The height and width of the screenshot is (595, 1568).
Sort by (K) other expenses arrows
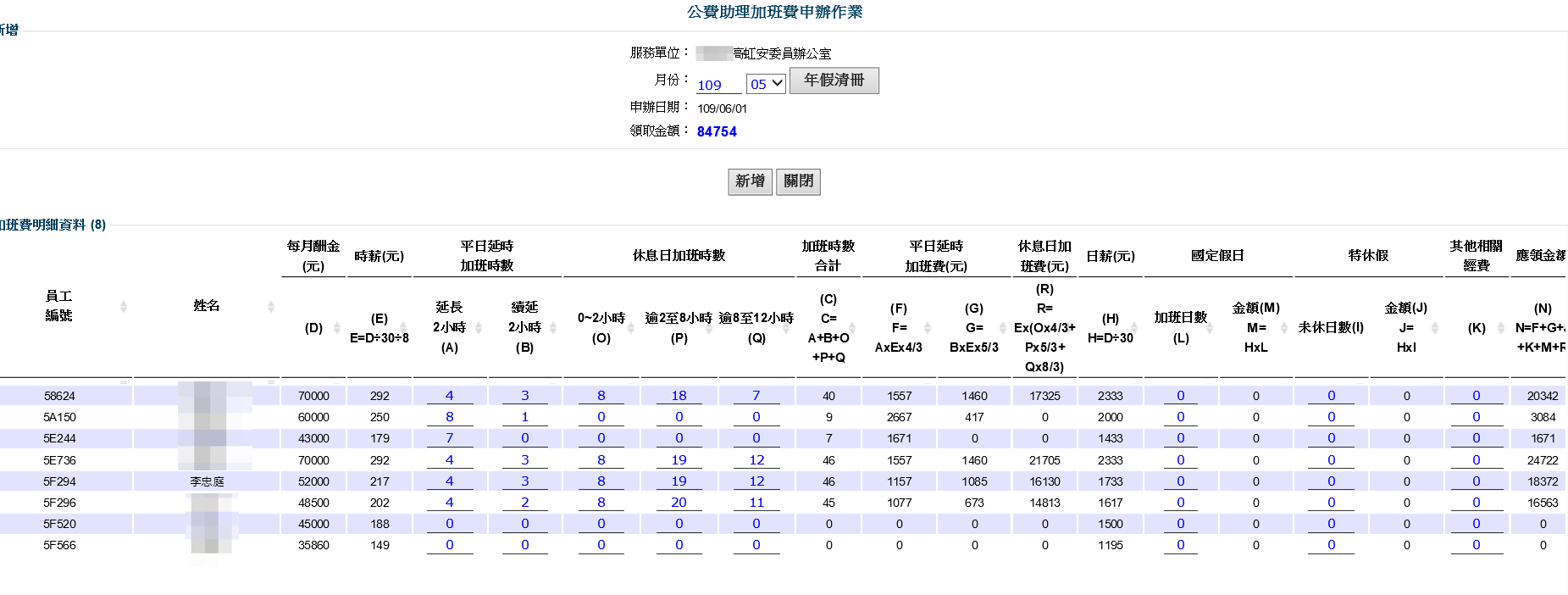pyautogui.click(x=1500, y=328)
